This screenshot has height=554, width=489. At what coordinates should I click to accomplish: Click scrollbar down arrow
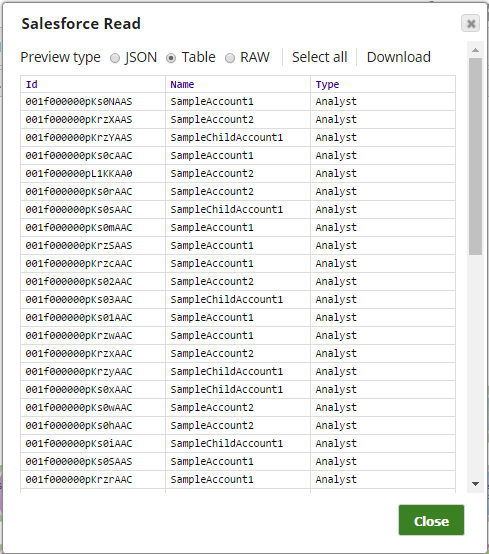pos(475,484)
